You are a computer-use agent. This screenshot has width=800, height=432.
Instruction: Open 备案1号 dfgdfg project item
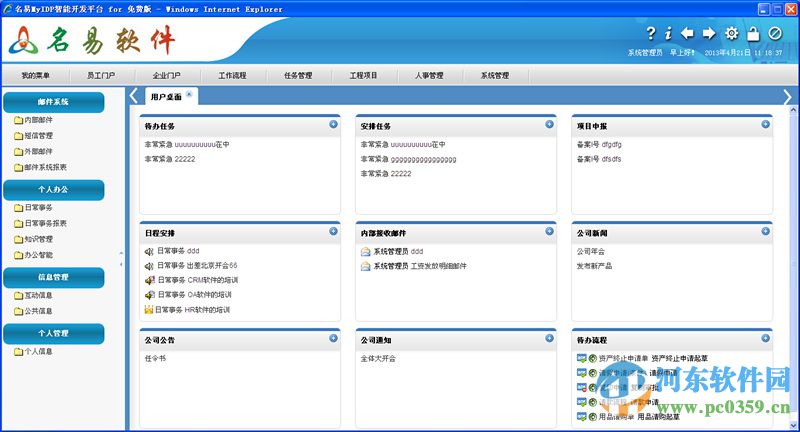click(599, 145)
